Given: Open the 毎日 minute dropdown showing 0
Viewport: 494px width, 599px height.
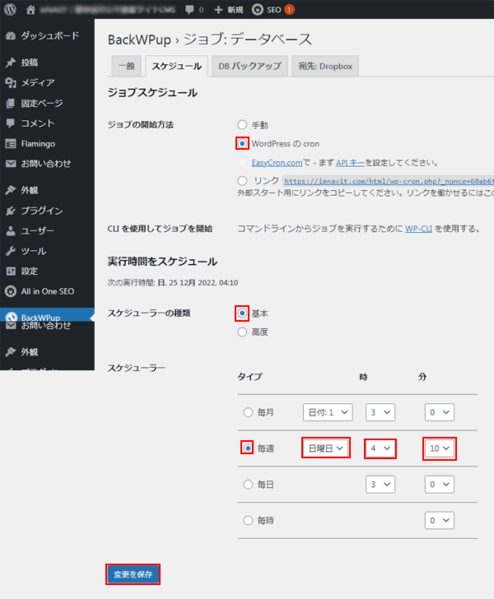Looking at the screenshot, I should tap(439, 484).
